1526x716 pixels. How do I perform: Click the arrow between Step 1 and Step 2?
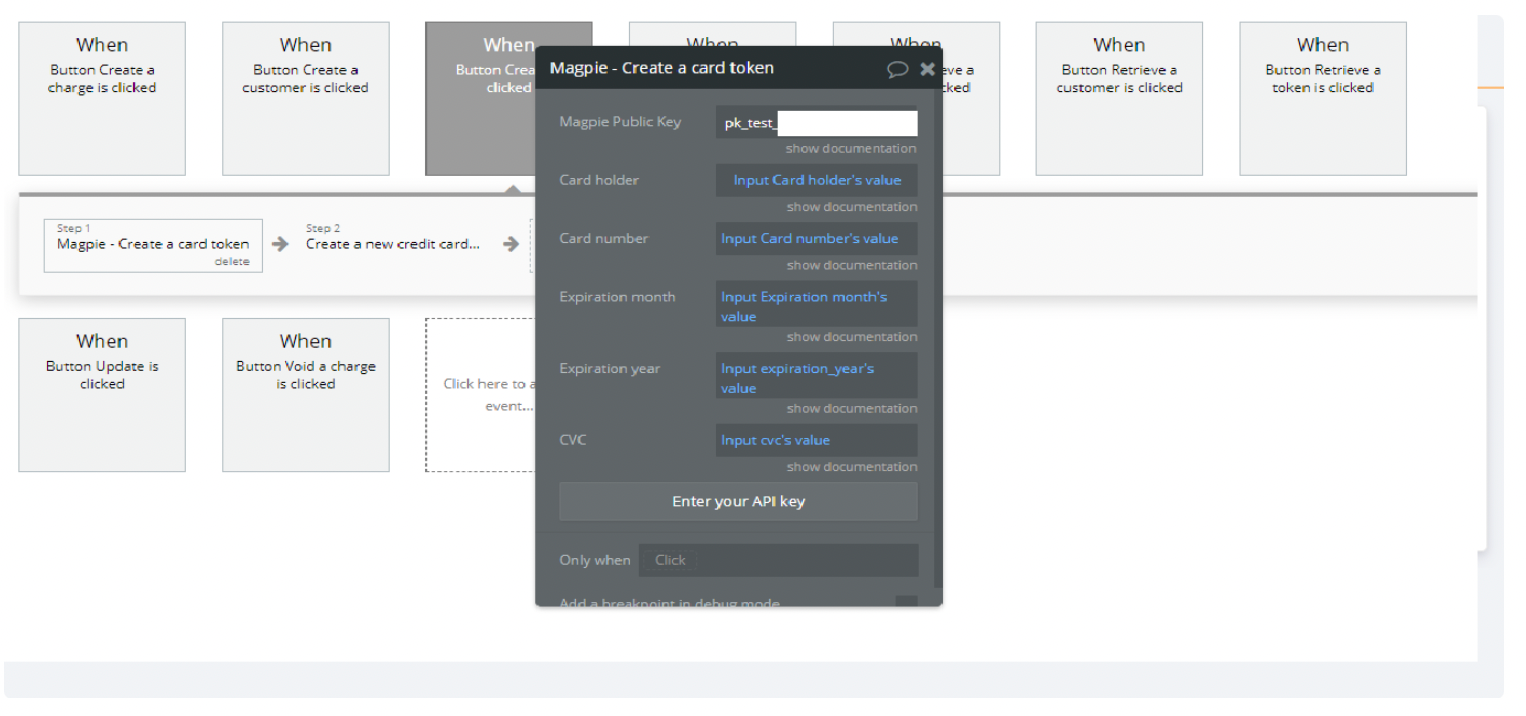point(281,244)
